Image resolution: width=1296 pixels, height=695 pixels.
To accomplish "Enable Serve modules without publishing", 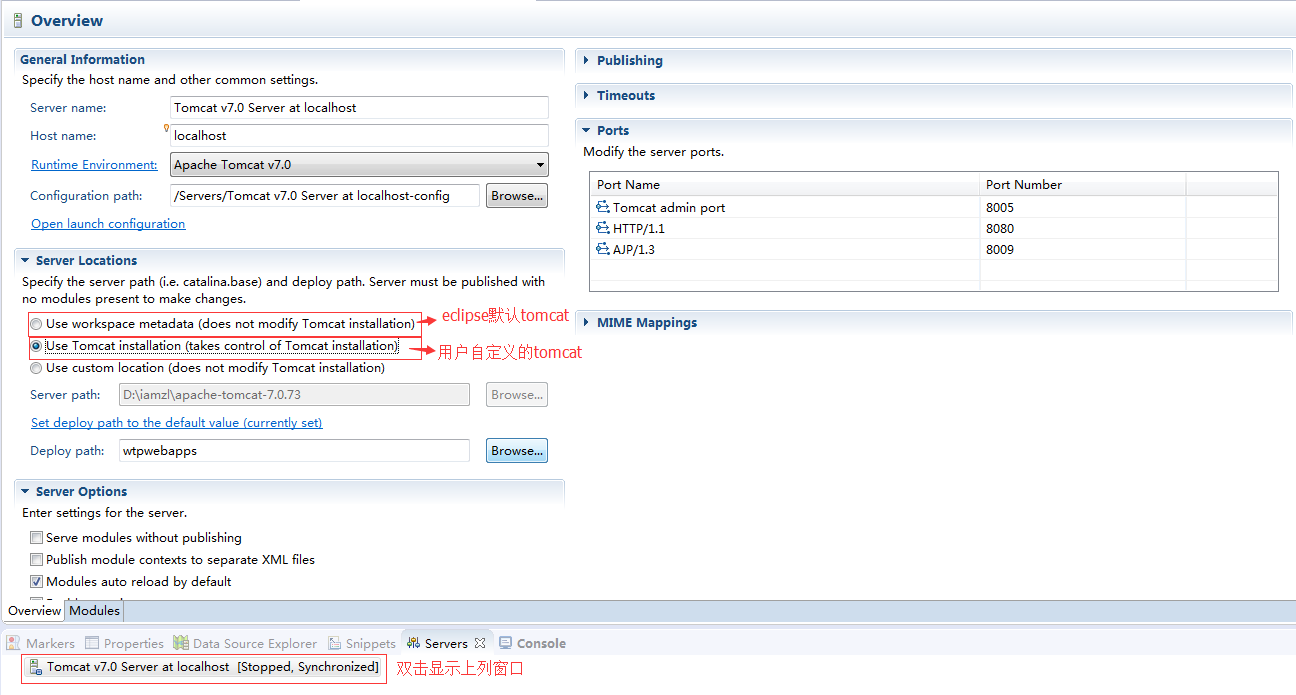I will click(37, 538).
